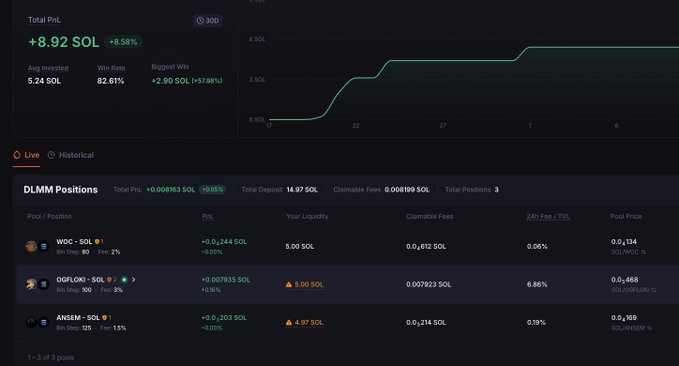The height and width of the screenshot is (366, 679).
Task: Click the WOC pool price value
Action: (624, 242)
